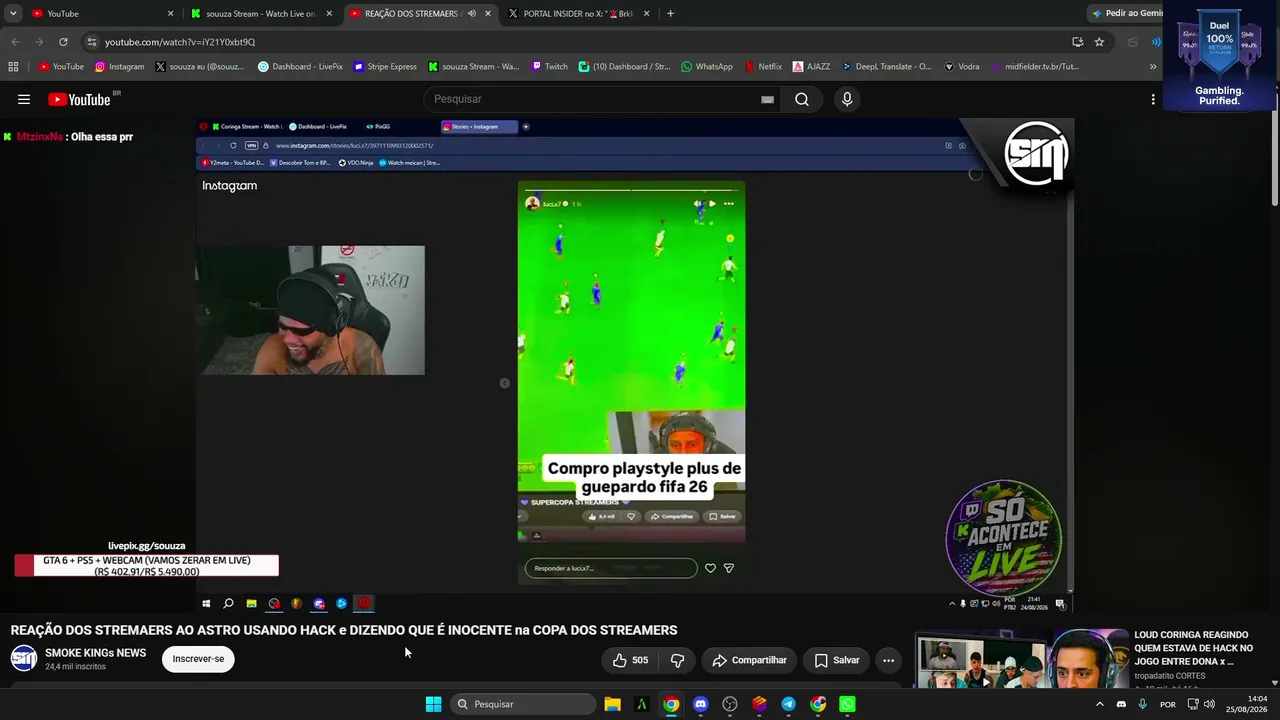Click the YouTube video player

point(634,366)
